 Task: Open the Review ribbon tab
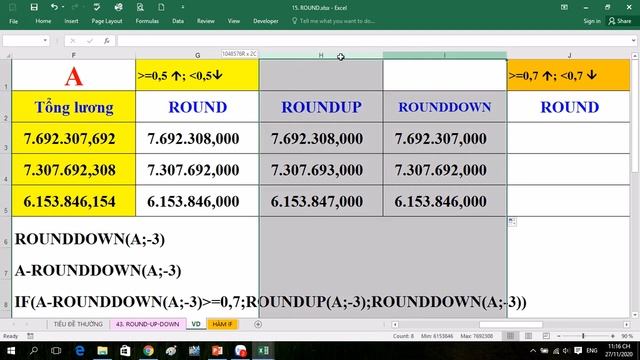[206, 21]
